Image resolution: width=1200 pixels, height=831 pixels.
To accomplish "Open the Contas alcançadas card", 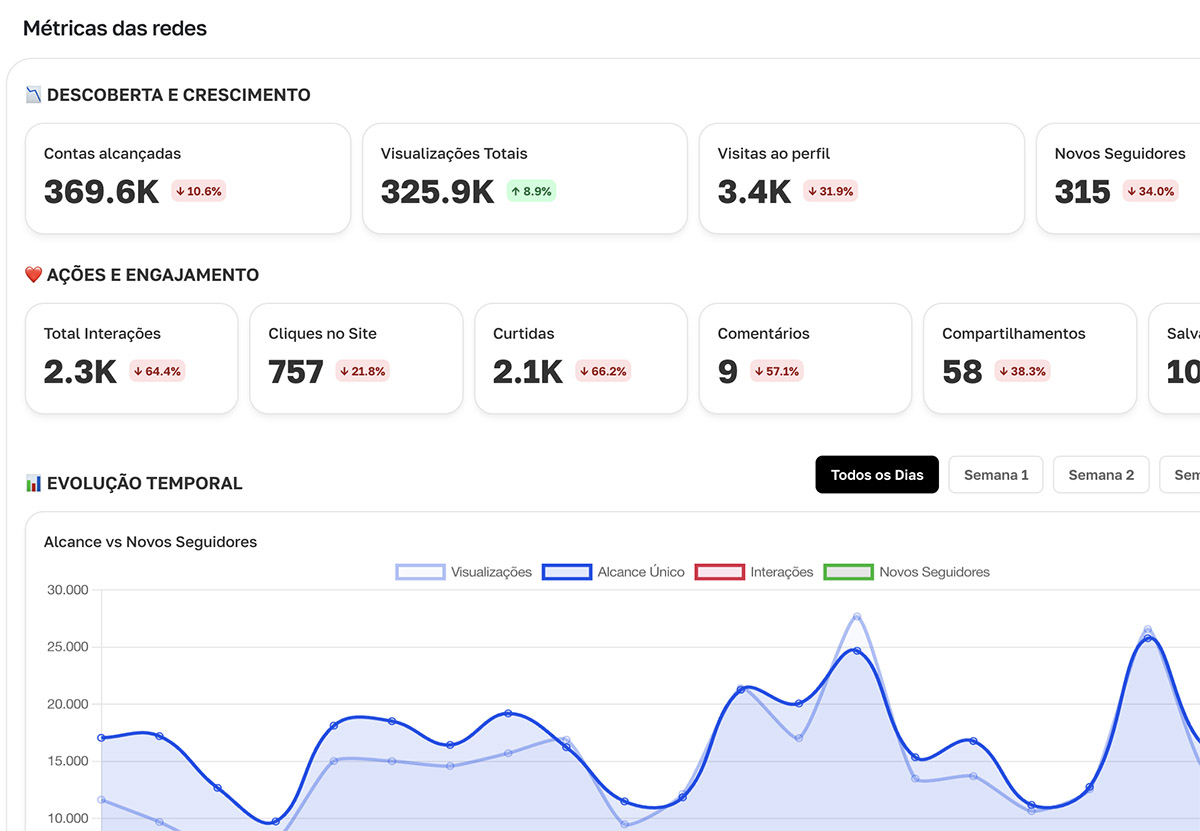I will click(x=188, y=179).
